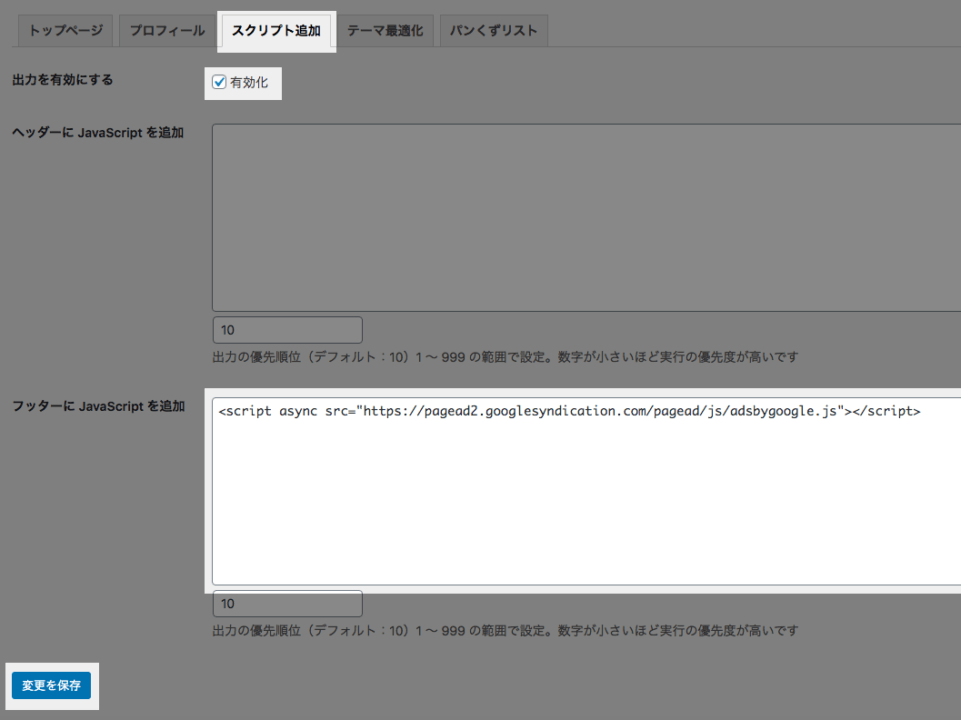Screen dimensions: 961x720
Task: Click in the header JavaScript textarea
Action: pyautogui.click(x=587, y=218)
